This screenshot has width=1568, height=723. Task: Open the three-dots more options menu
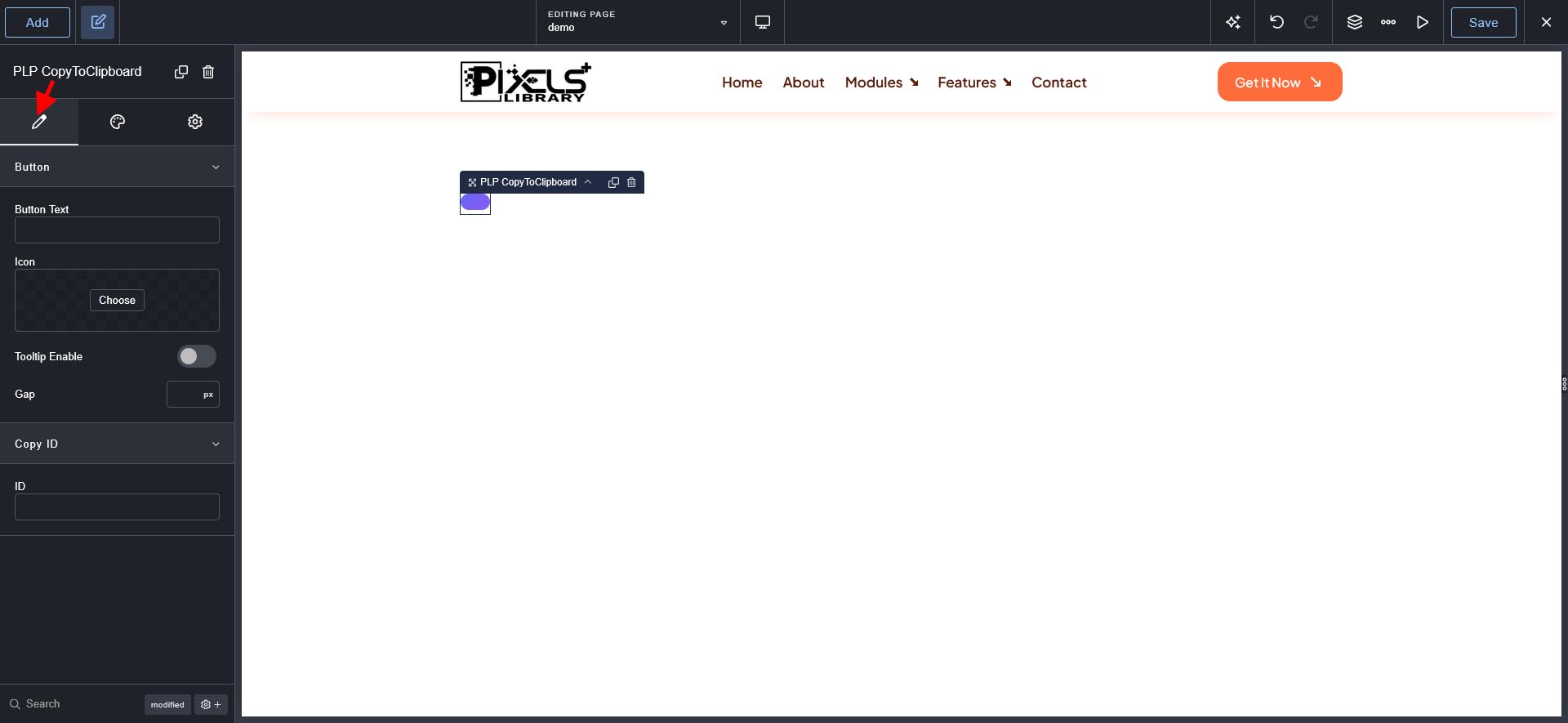tap(1388, 22)
